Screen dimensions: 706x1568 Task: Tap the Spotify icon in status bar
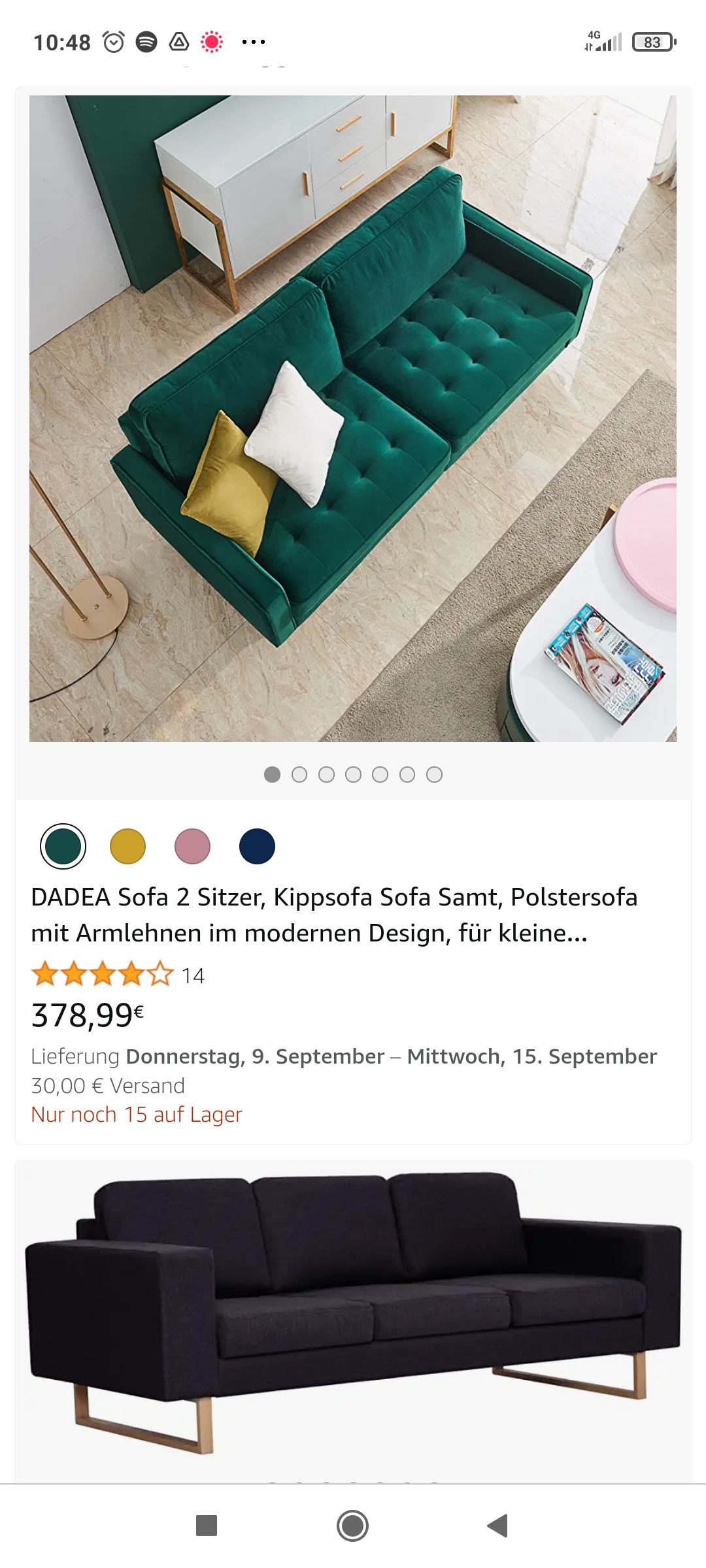[x=146, y=42]
